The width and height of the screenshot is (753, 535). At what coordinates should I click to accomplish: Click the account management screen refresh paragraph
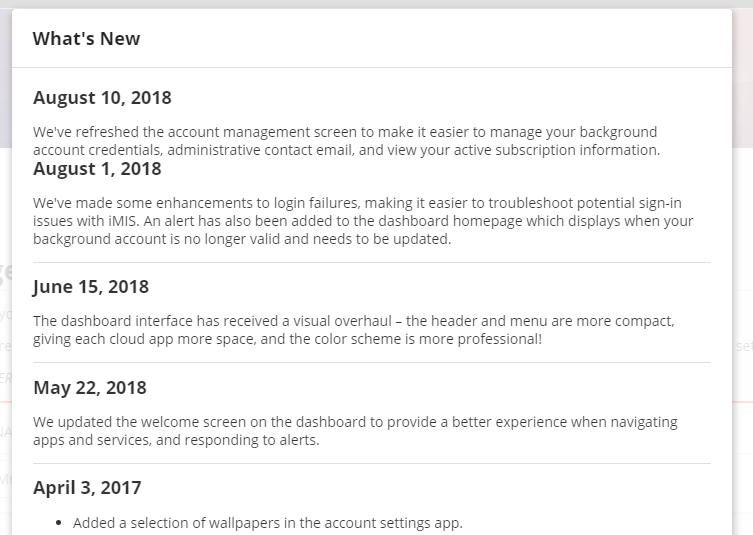click(x=345, y=141)
